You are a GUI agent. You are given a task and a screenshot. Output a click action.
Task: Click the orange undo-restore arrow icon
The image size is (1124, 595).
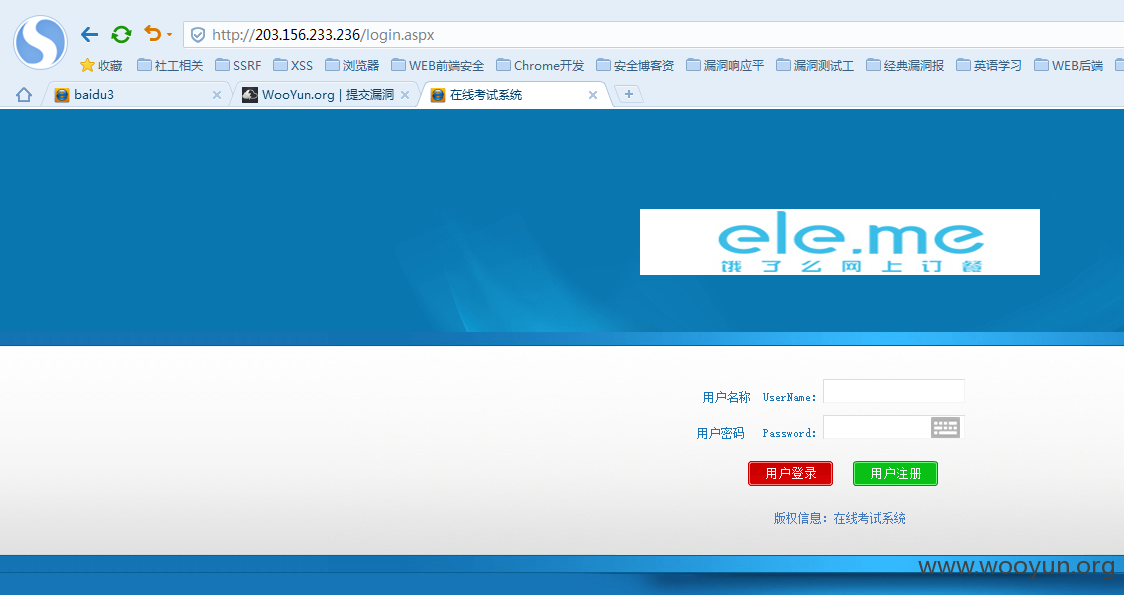[x=152, y=33]
